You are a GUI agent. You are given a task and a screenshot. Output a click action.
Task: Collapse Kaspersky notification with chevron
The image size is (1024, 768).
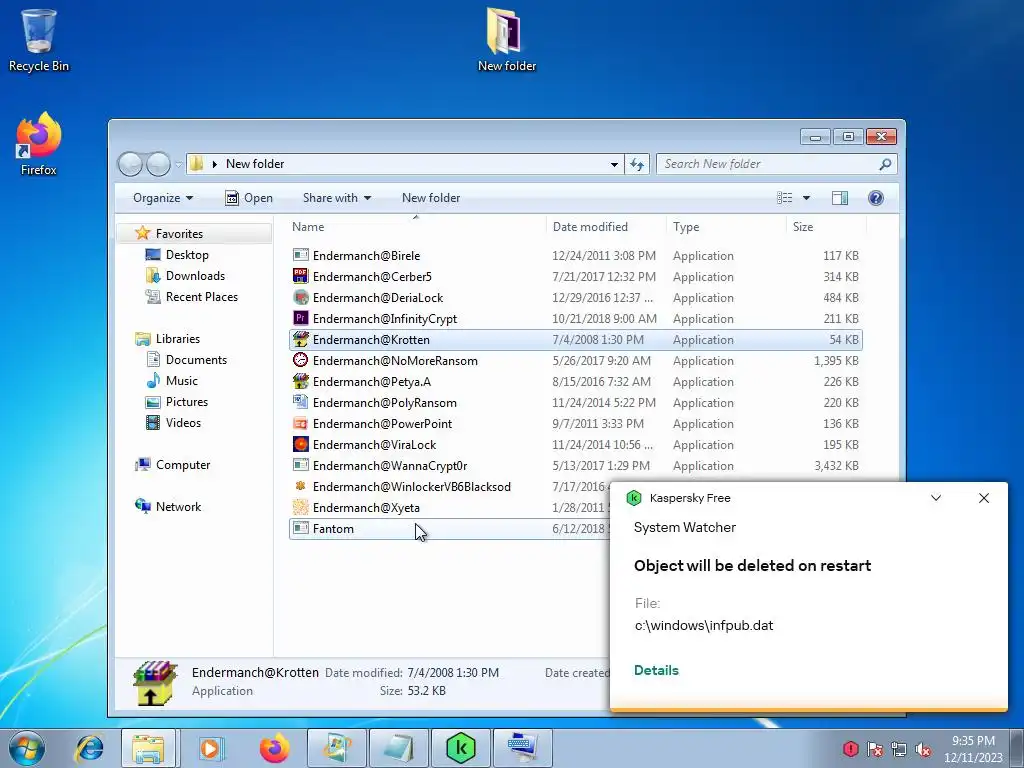[x=936, y=498]
